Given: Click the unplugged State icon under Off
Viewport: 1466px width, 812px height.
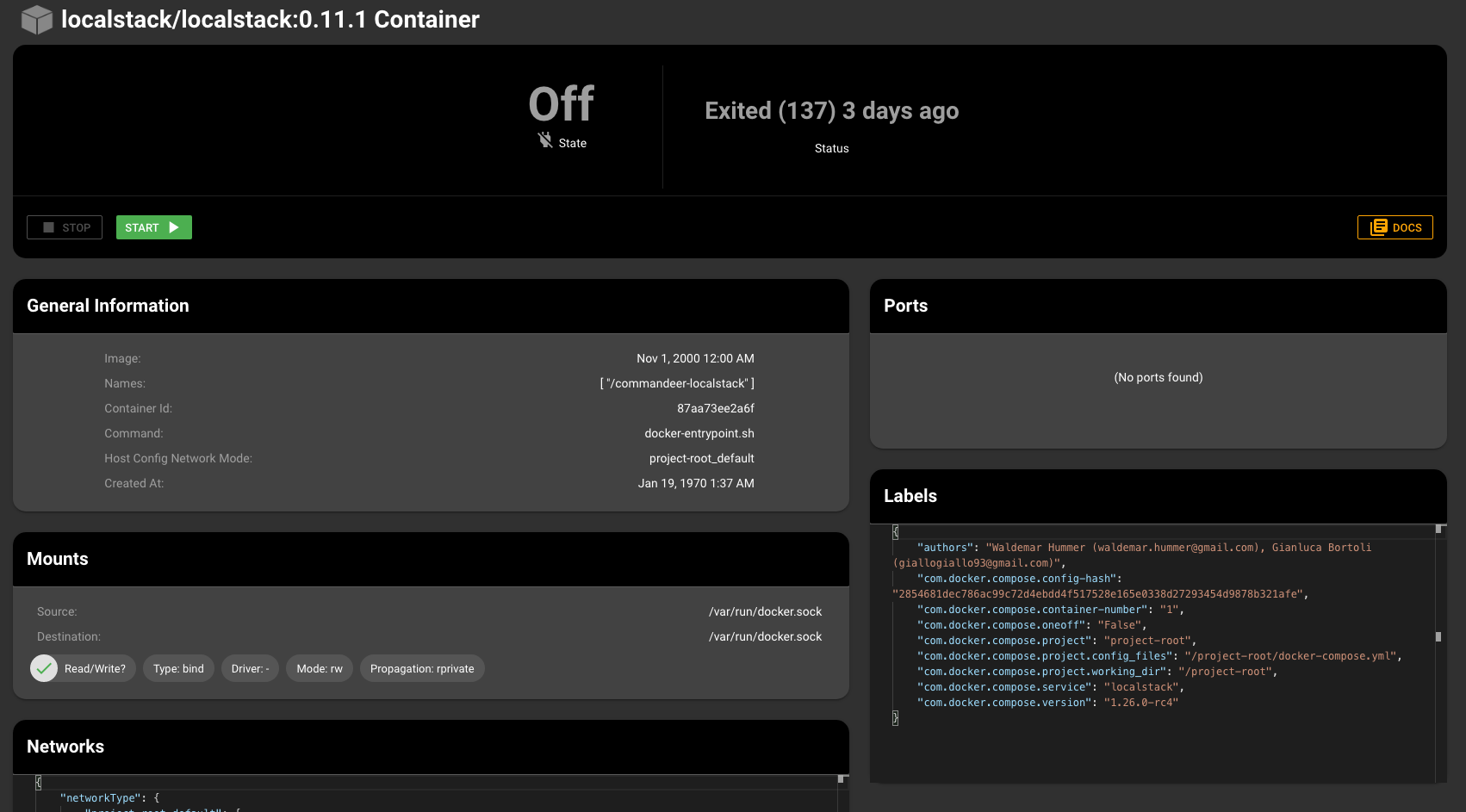Looking at the screenshot, I should (545, 139).
